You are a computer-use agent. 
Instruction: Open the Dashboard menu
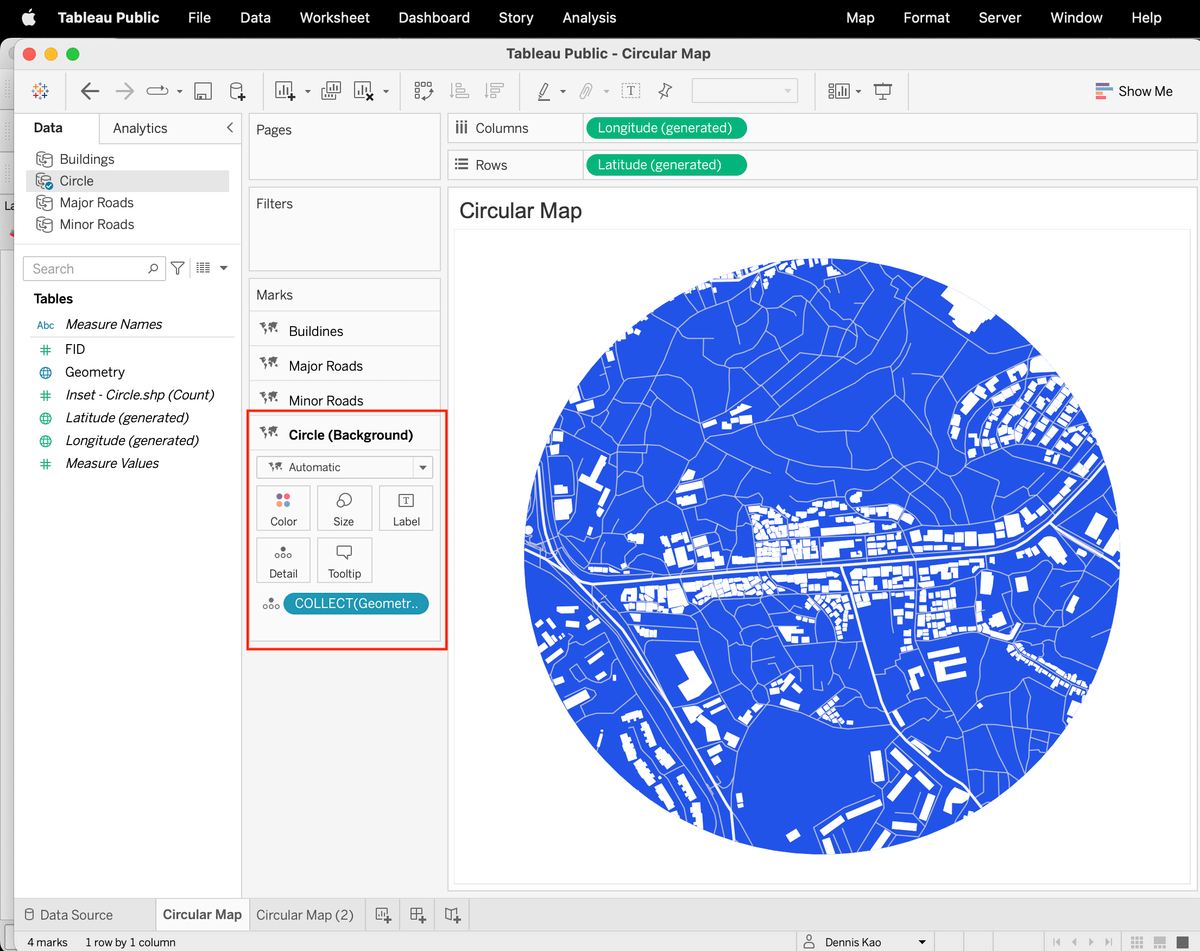pos(434,17)
